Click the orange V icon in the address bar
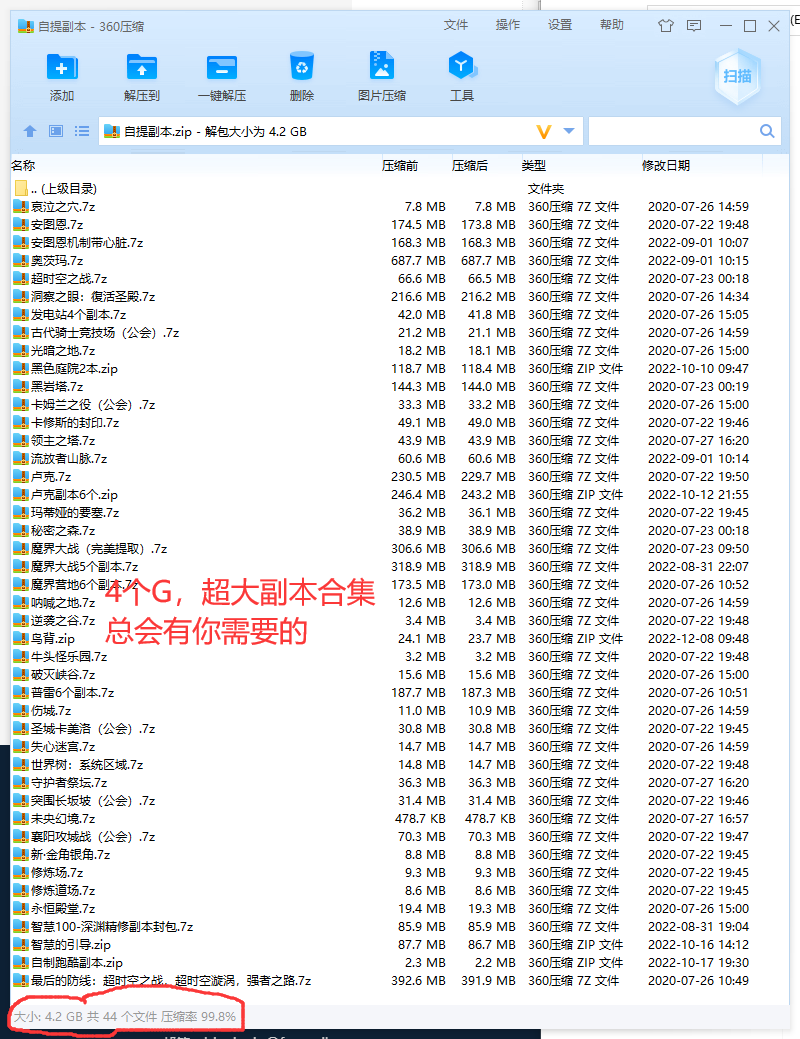 [x=544, y=132]
